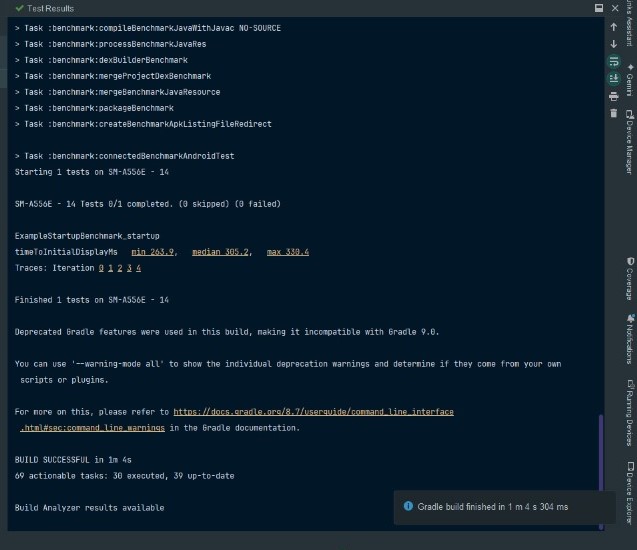Click the info icon in Gradle build notification
This screenshot has width=637, height=550.
click(x=408, y=506)
